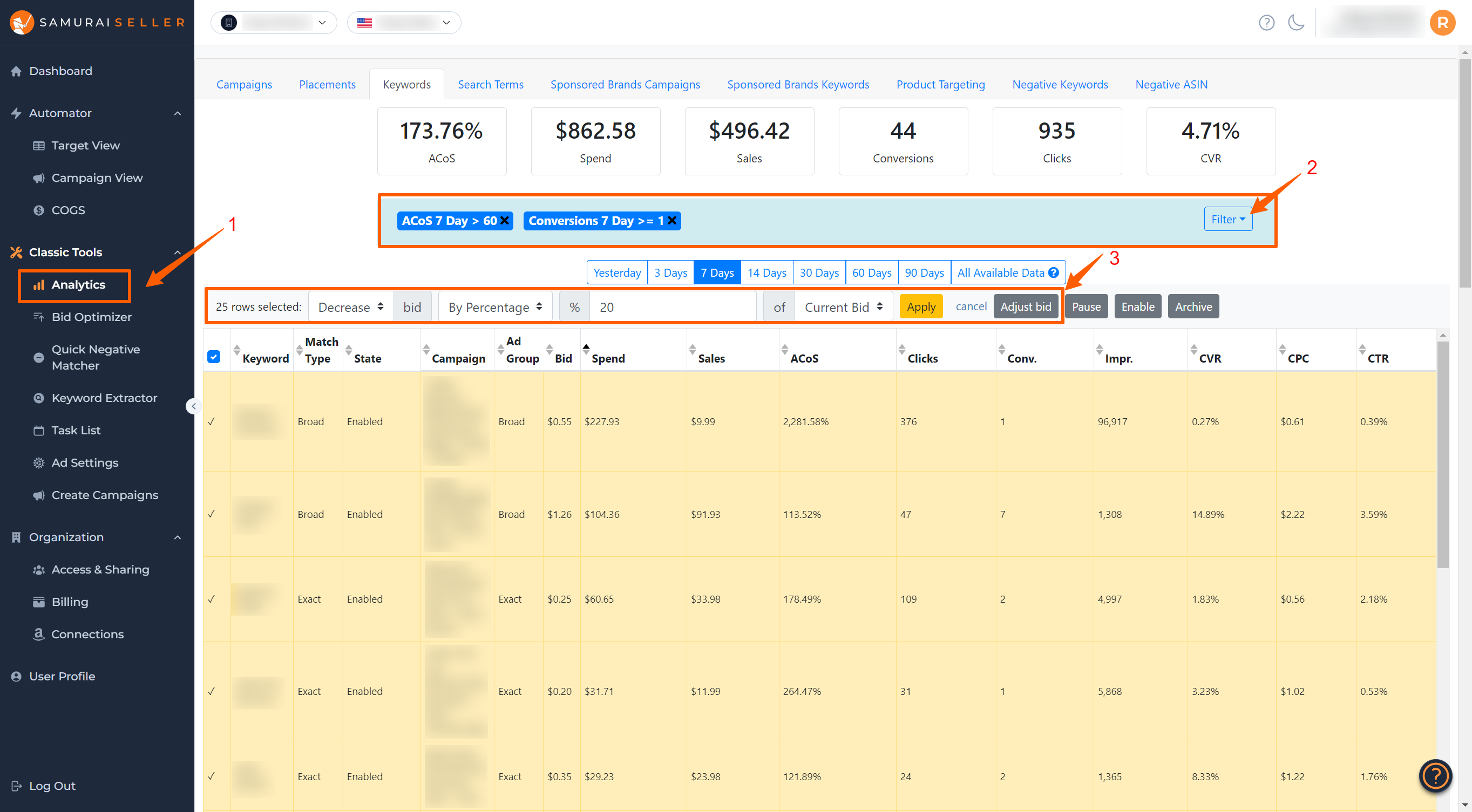Viewport: 1472px width, 812px height.
Task: Toggle dark mode with the moon icon
Action: (x=1296, y=23)
